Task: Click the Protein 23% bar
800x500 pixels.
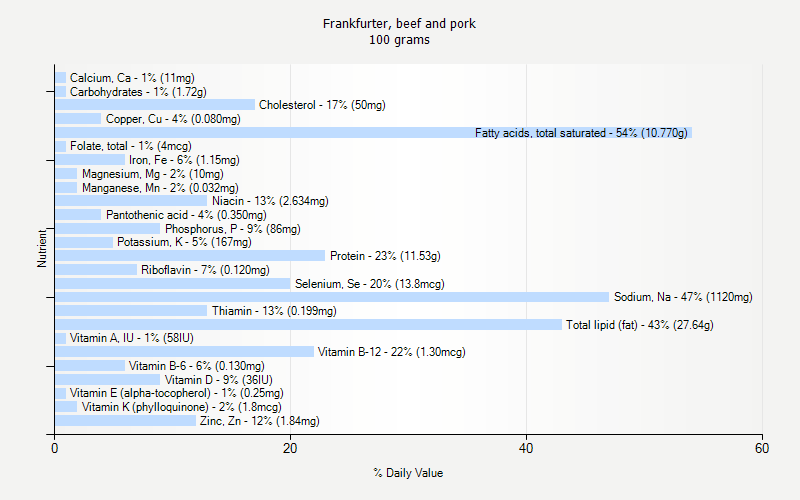Action: tap(190, 256)
